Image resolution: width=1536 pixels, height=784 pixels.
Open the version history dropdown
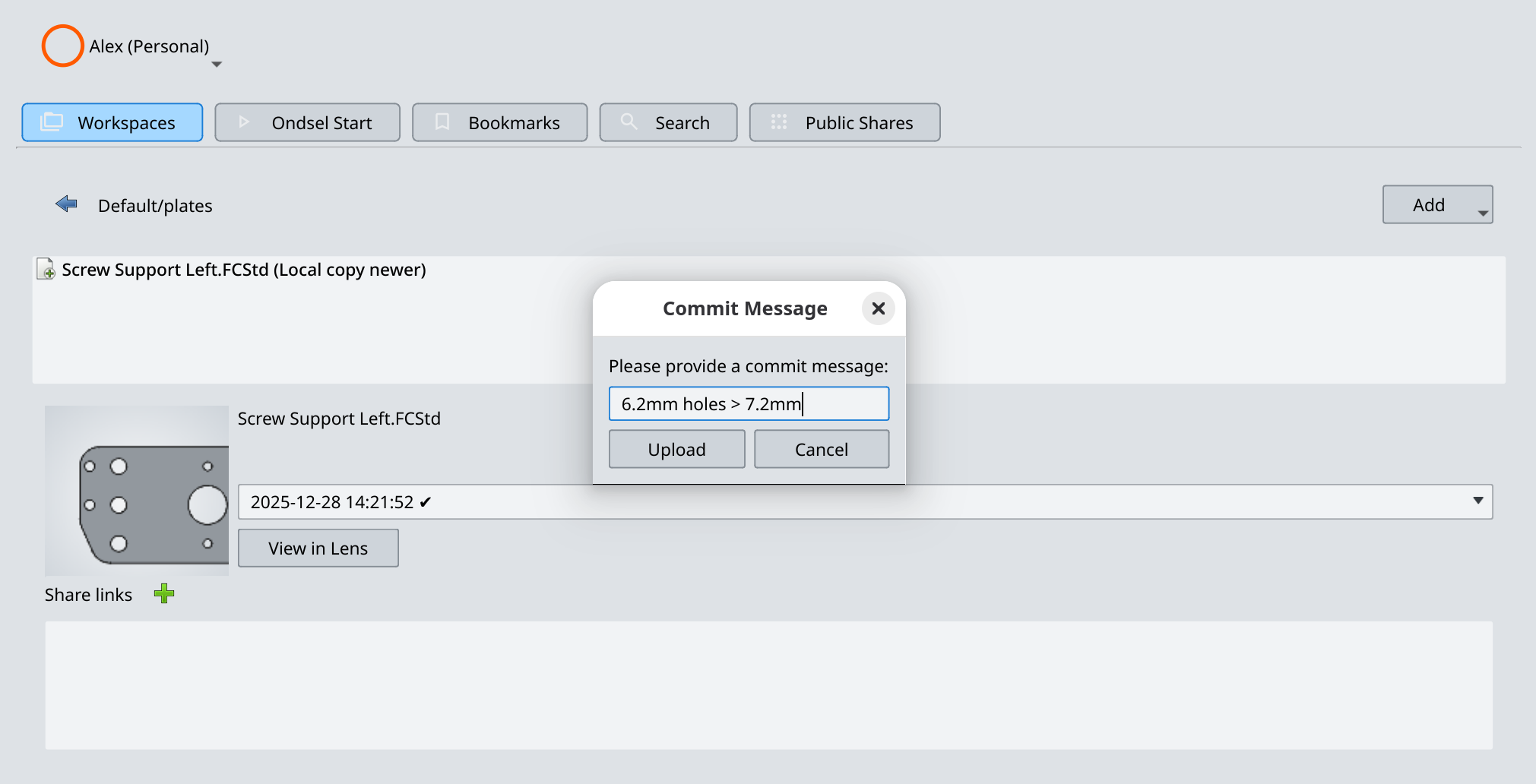click(x=1477, y=501)
